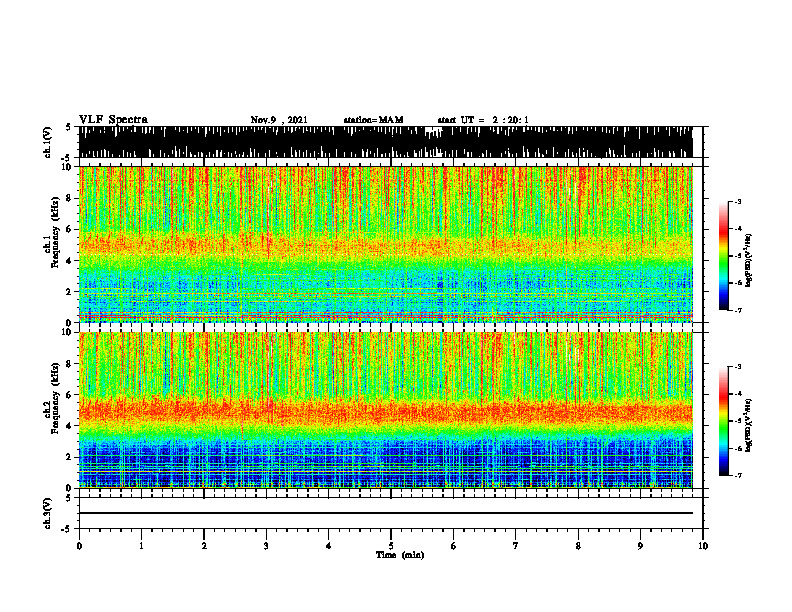This screenshot has width=792, height=612.
Task: Click the "9" time axis tick label
Action: (640, 546)
